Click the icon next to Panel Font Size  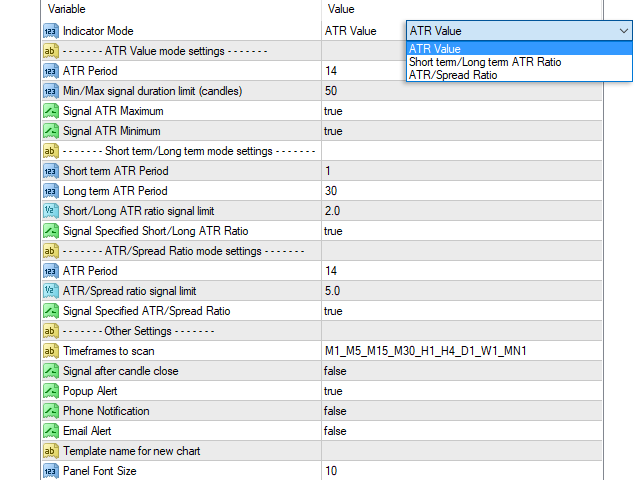51,471
